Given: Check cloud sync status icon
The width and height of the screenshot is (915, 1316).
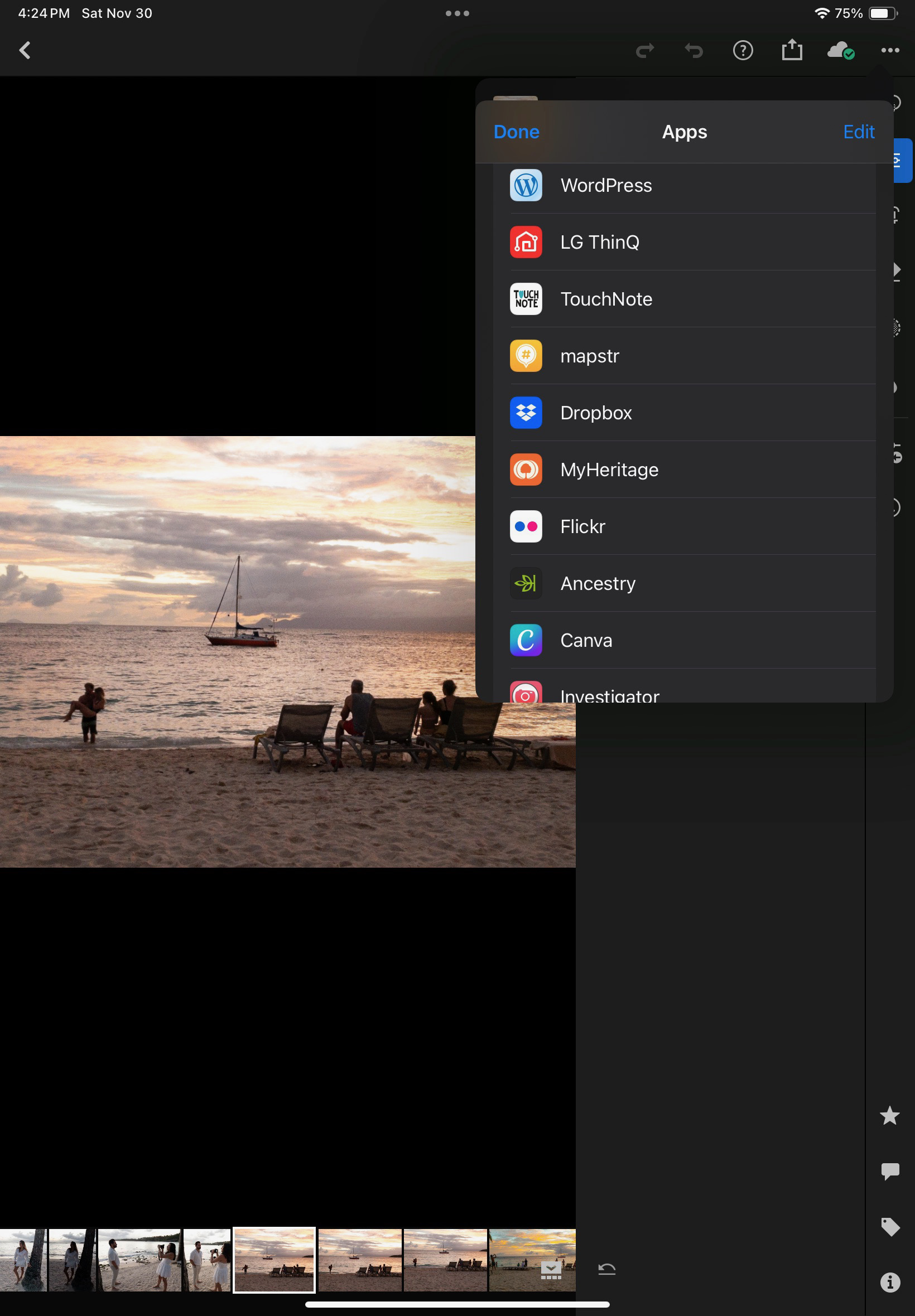Looking at the screenshot, I should 840,51.
